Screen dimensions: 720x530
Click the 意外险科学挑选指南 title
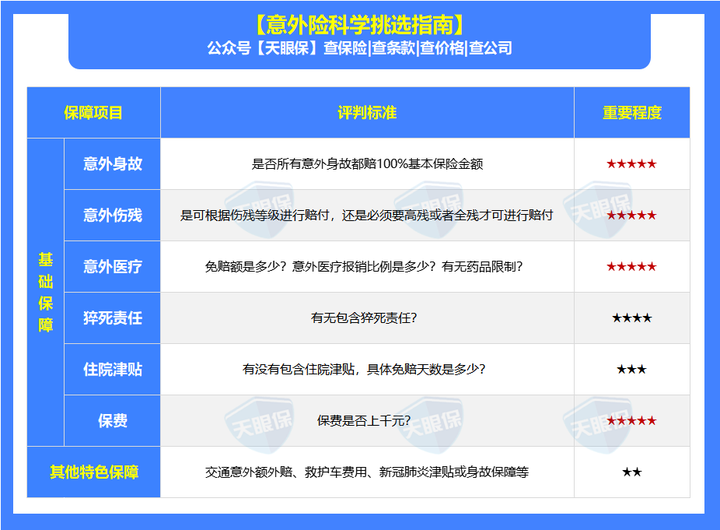click(x=359, y=23)
